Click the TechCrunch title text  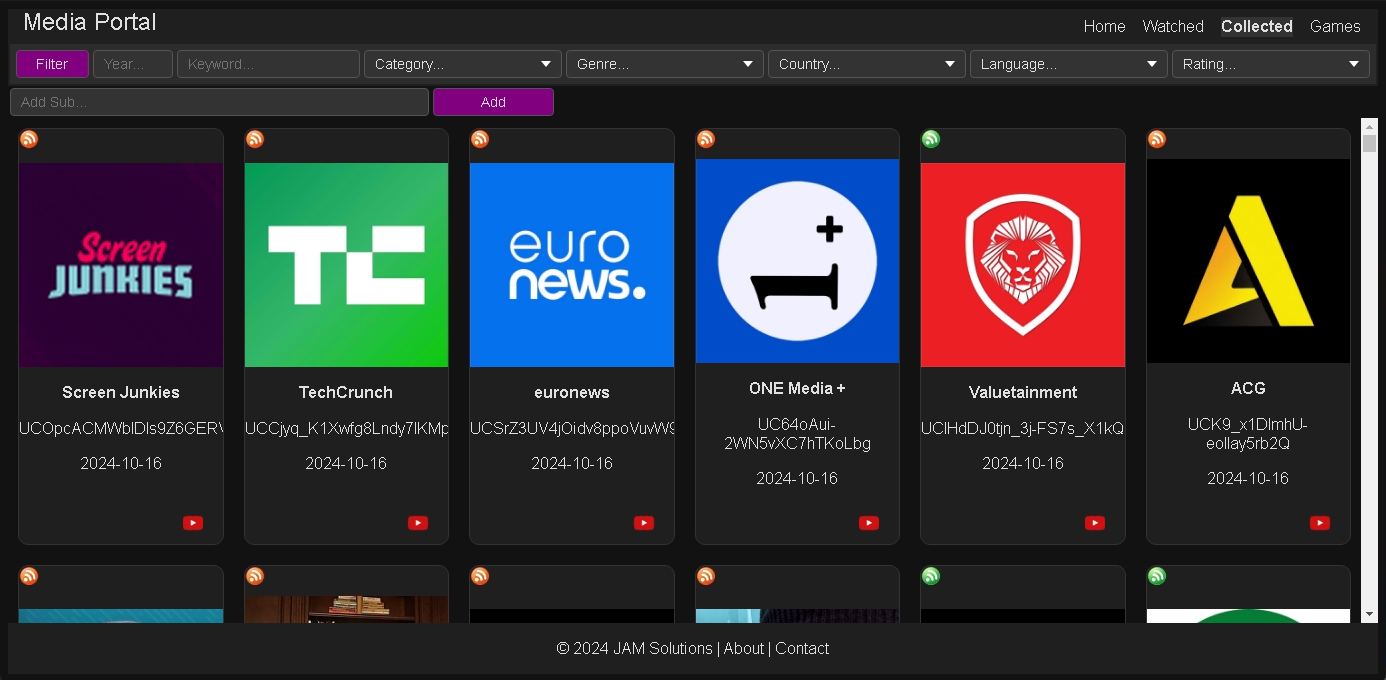point(346,392)
